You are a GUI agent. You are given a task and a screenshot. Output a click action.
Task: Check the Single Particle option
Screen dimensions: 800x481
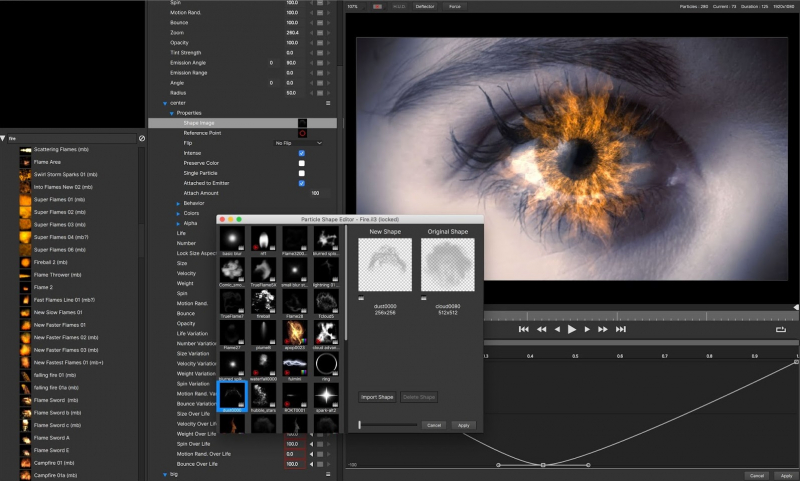(x=302, y=173)
